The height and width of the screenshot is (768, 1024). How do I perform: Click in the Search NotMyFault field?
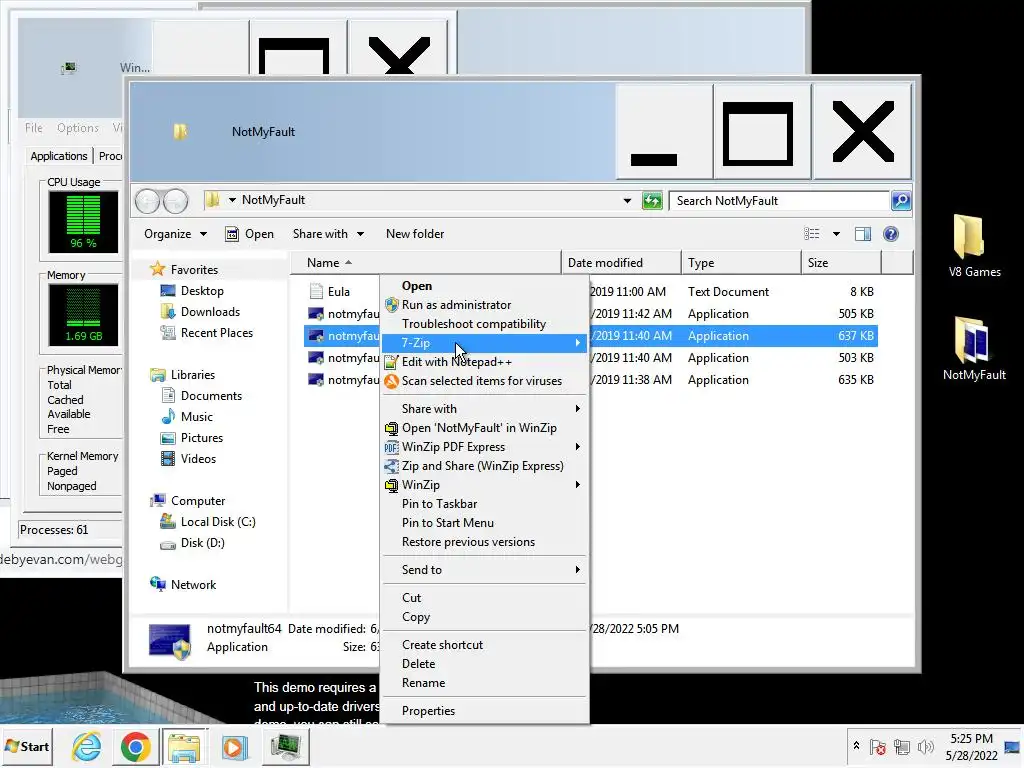(x=778, y=200)
